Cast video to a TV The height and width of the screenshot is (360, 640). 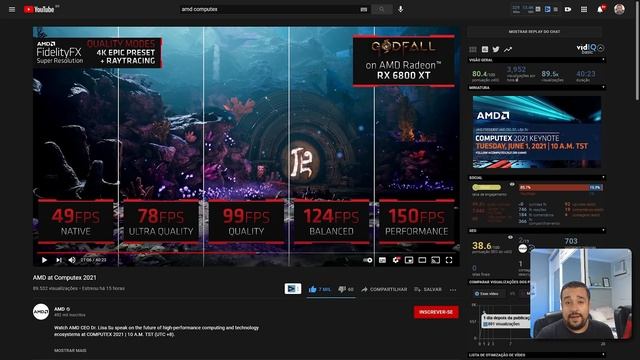[436, 260]
